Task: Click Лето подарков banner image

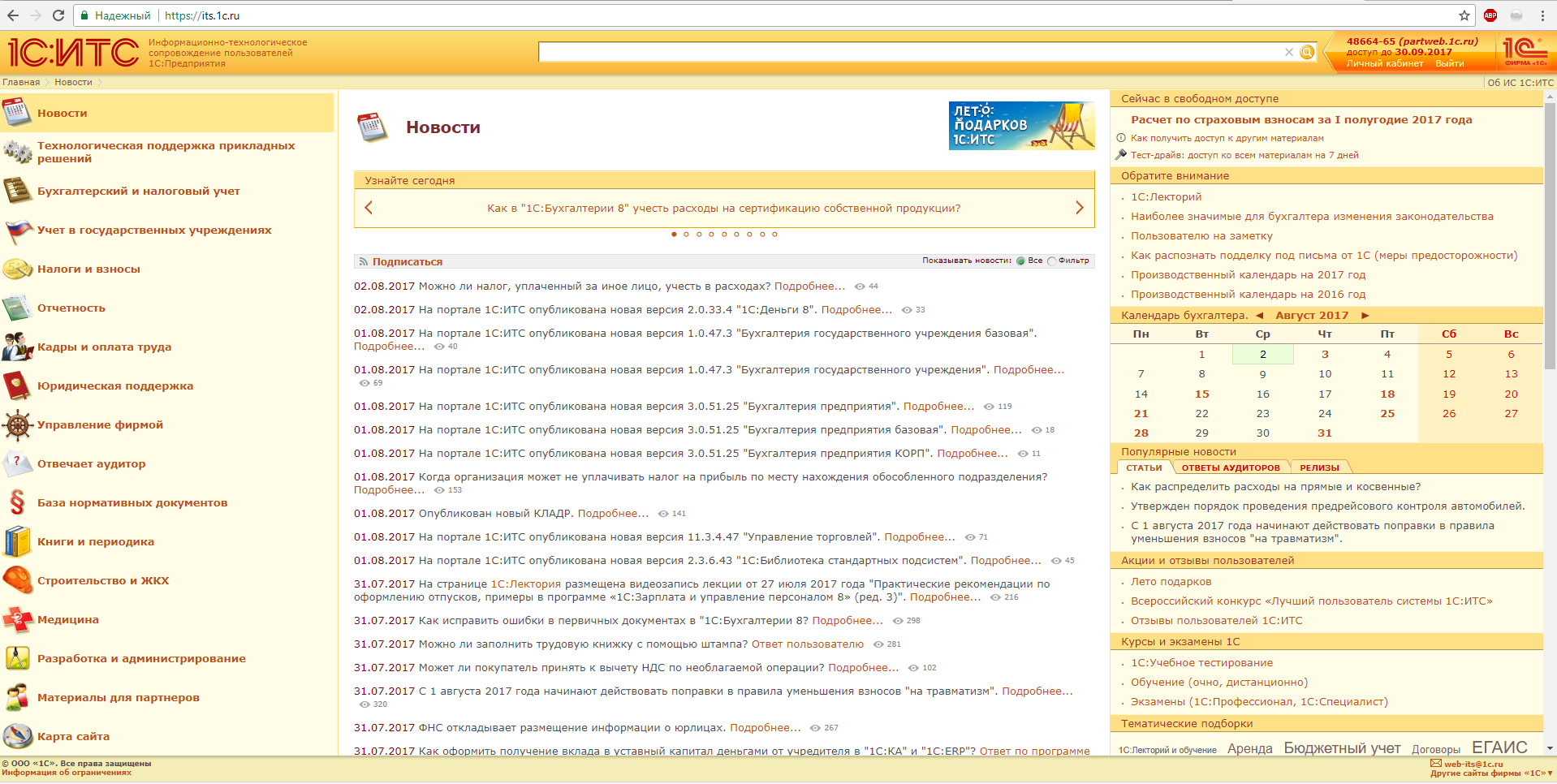Action: click(x=1021, y=126)
